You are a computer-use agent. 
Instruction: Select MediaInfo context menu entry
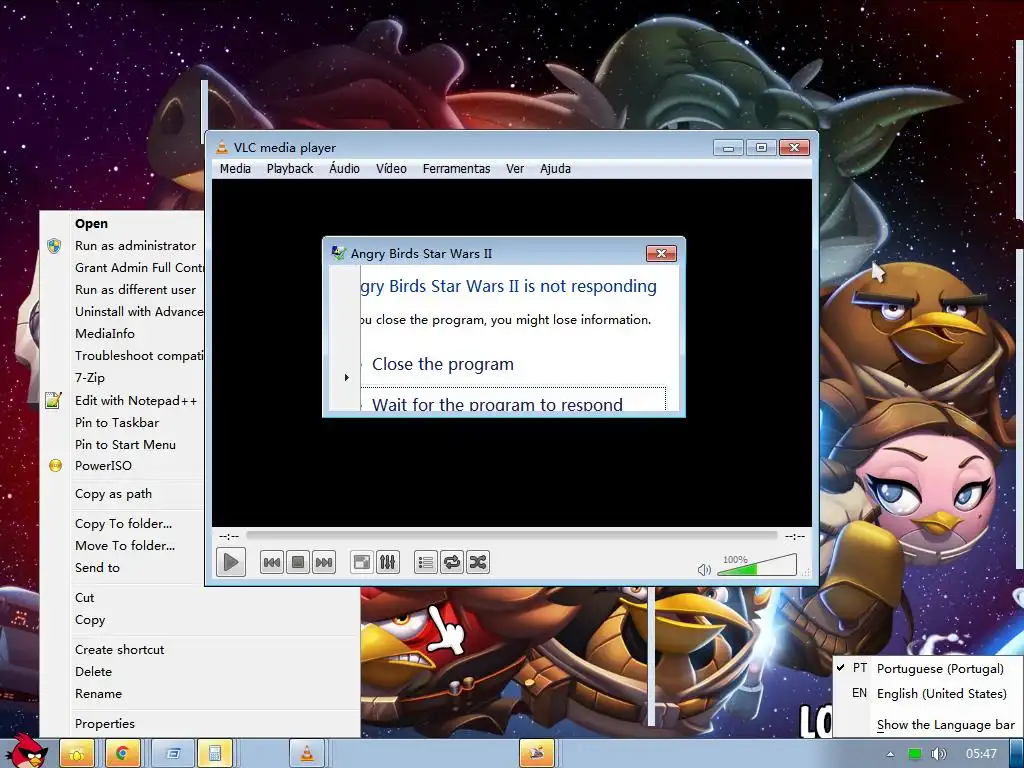tap(104, 334)
